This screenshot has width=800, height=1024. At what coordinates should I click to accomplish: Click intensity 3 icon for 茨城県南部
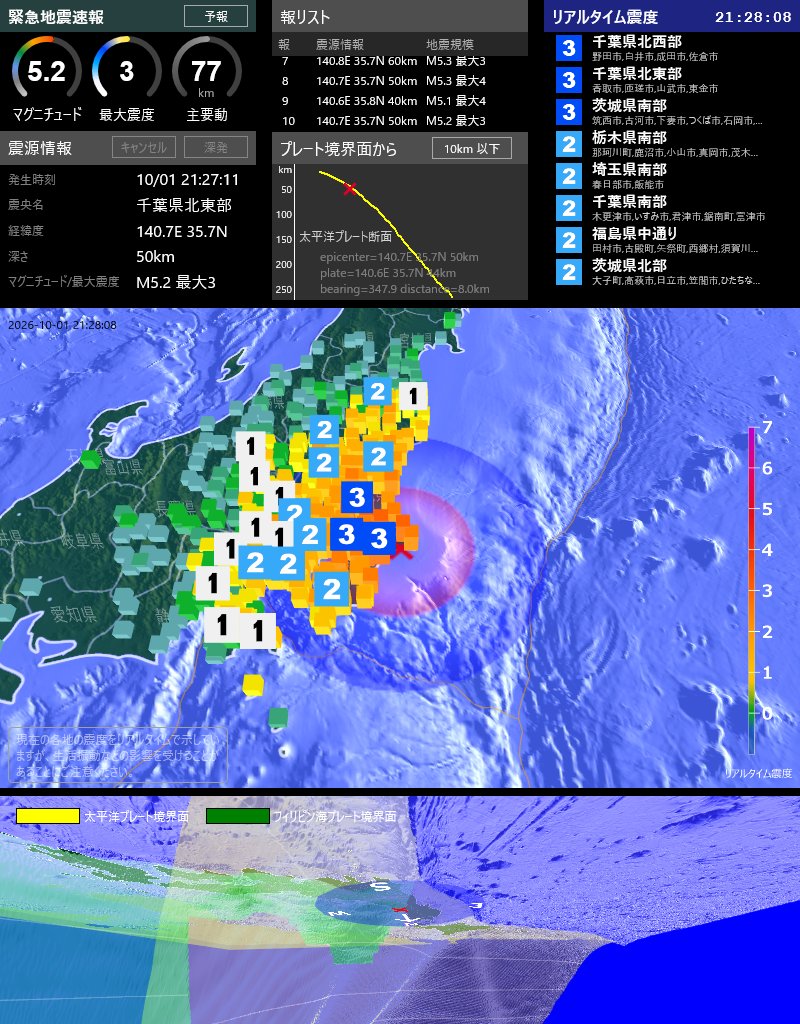click(x=569, y=112)
